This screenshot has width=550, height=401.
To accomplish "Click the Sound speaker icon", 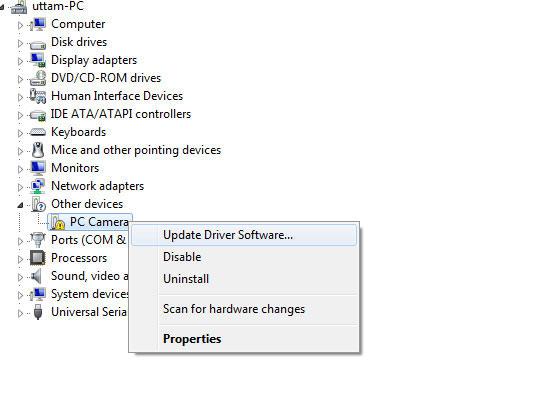I will click(x=36, y=276).
